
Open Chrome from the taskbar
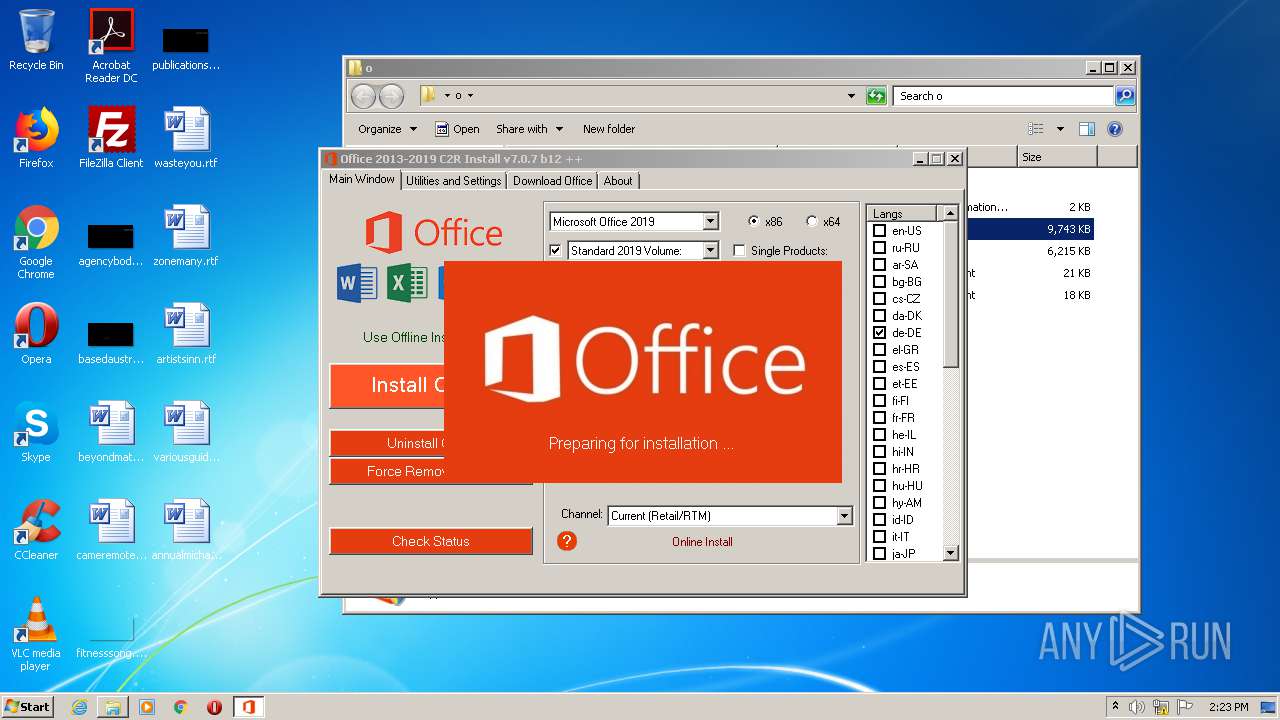click(x=181, y=707)
